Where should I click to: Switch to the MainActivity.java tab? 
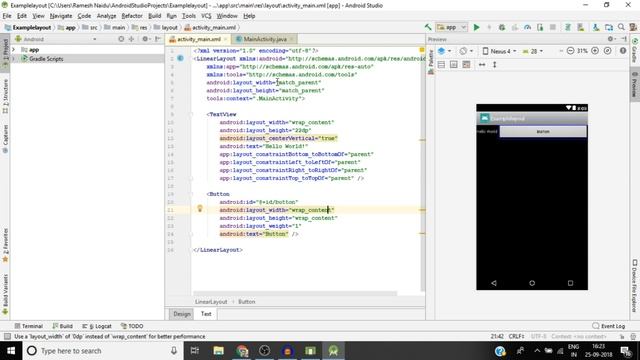pyautogui.click(x=264, y=39)
